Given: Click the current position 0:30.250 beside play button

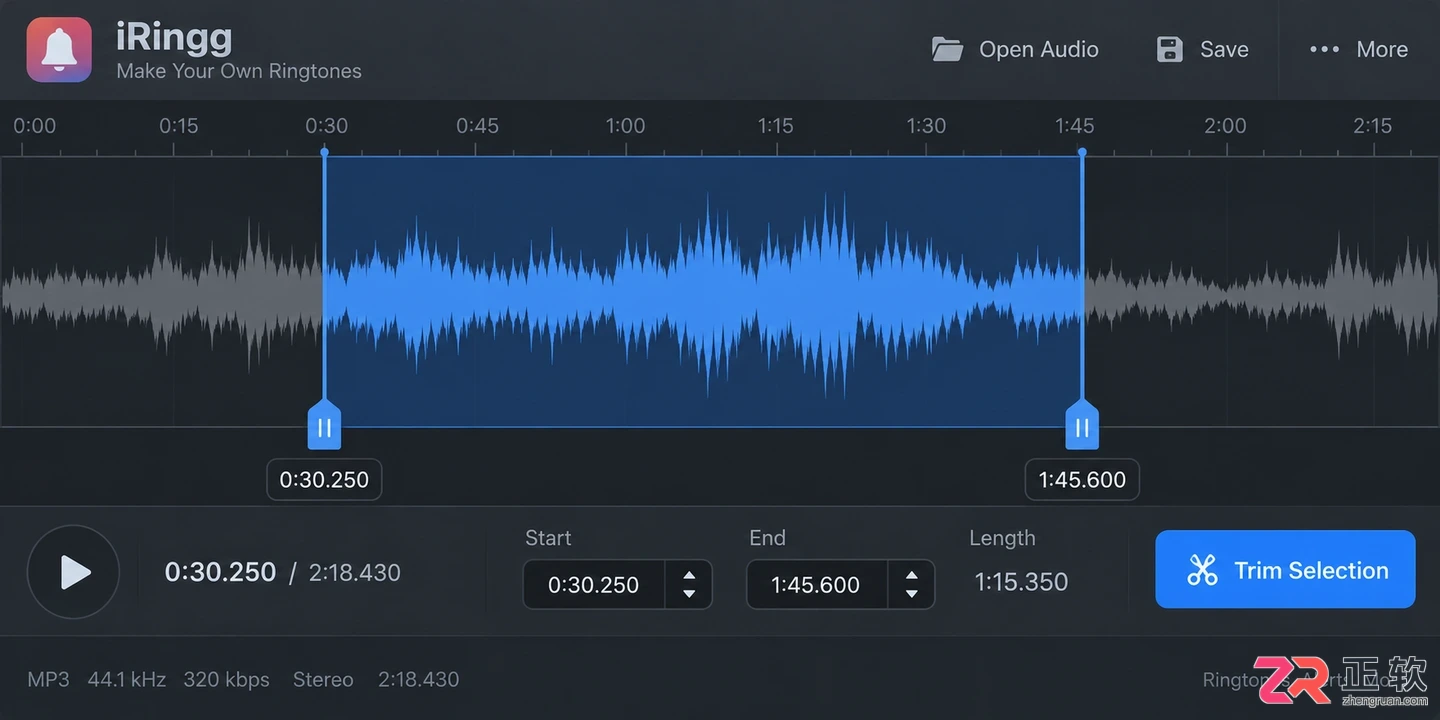Looking at the screenshot, I should coord(220,572).
